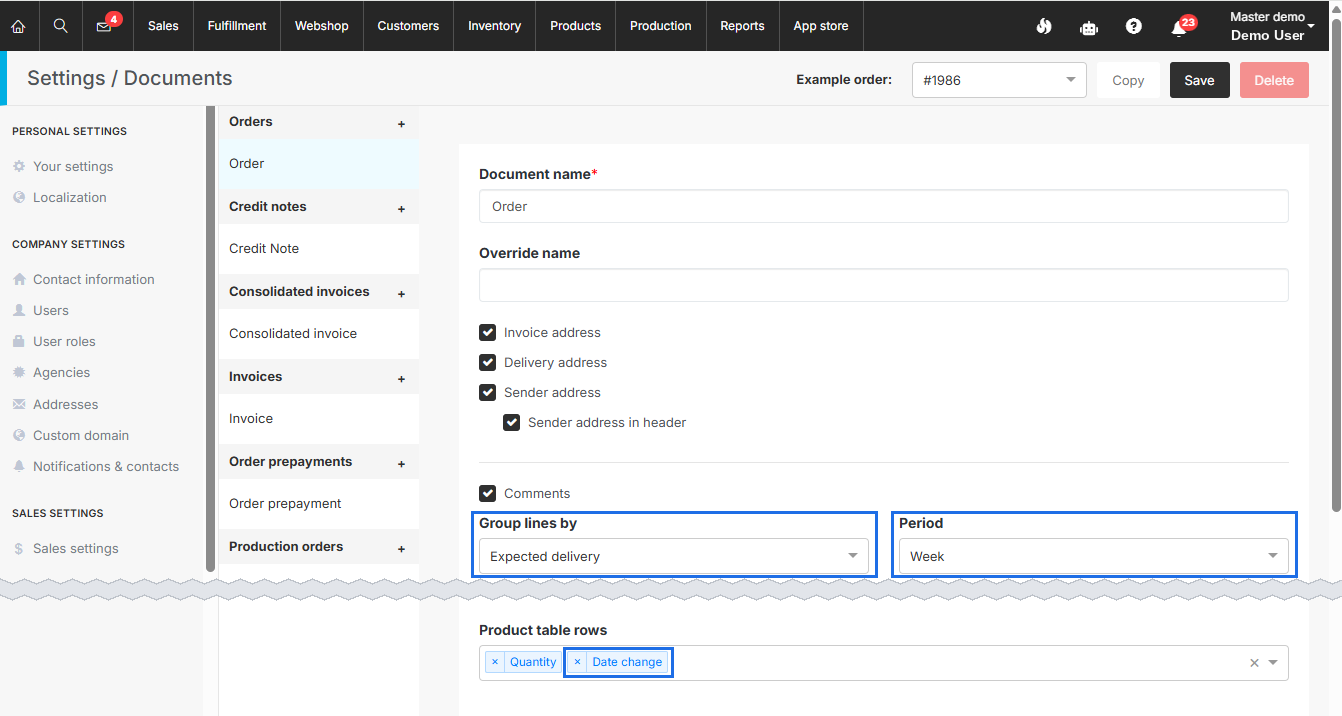Open the Master demo user menu
The height and width of the screenshot is (716, 1342).
pos(1271,26)
